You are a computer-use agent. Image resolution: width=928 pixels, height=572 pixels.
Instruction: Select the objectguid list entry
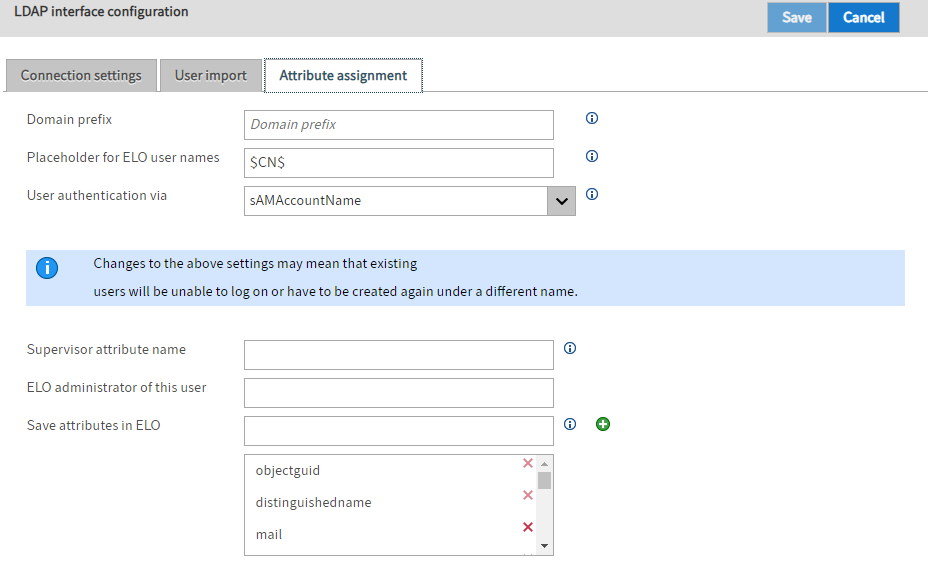click(x=288, y=470)
